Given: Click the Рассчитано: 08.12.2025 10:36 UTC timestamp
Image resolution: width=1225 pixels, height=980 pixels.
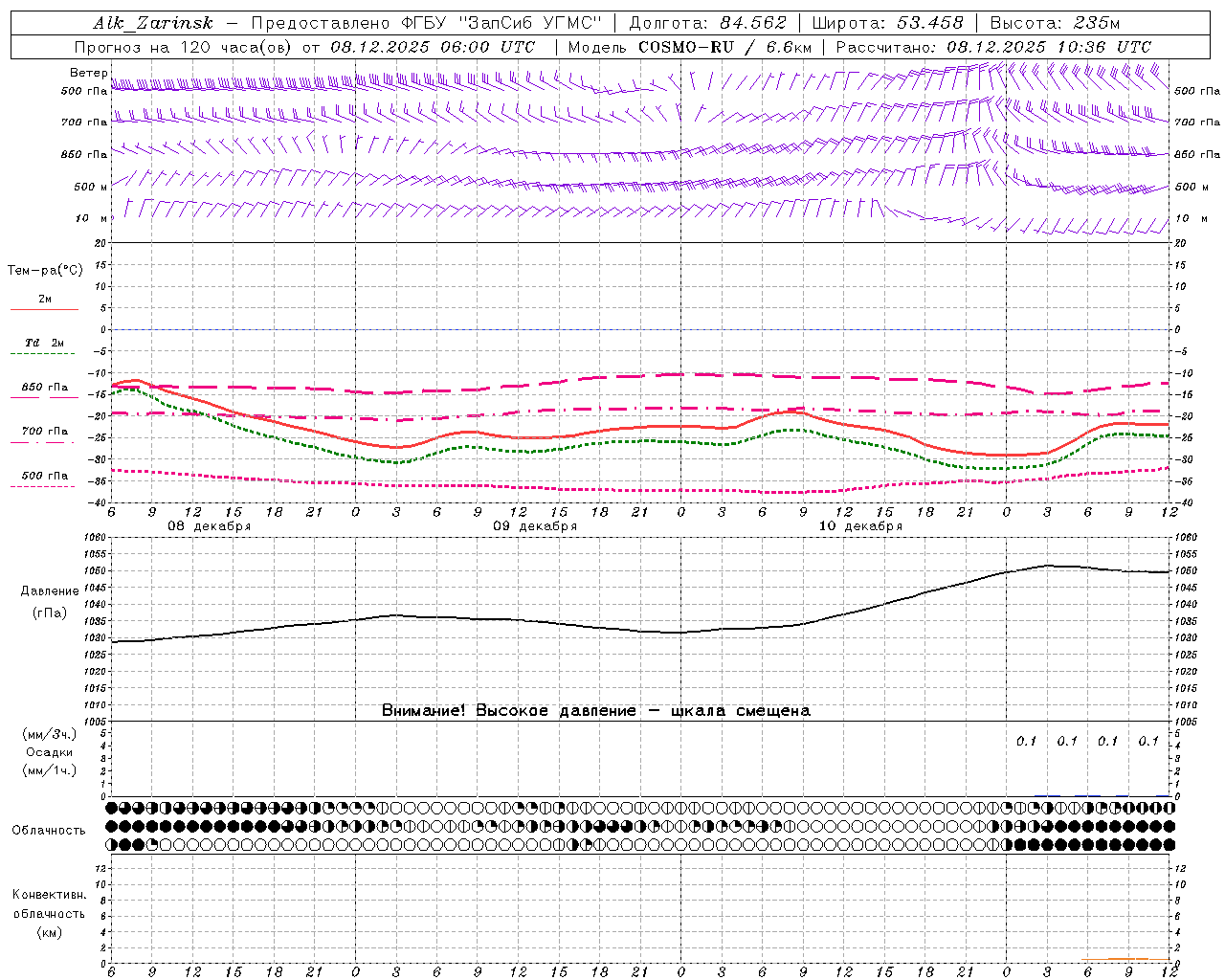Looking at the screenshot, I should point(993,46).
